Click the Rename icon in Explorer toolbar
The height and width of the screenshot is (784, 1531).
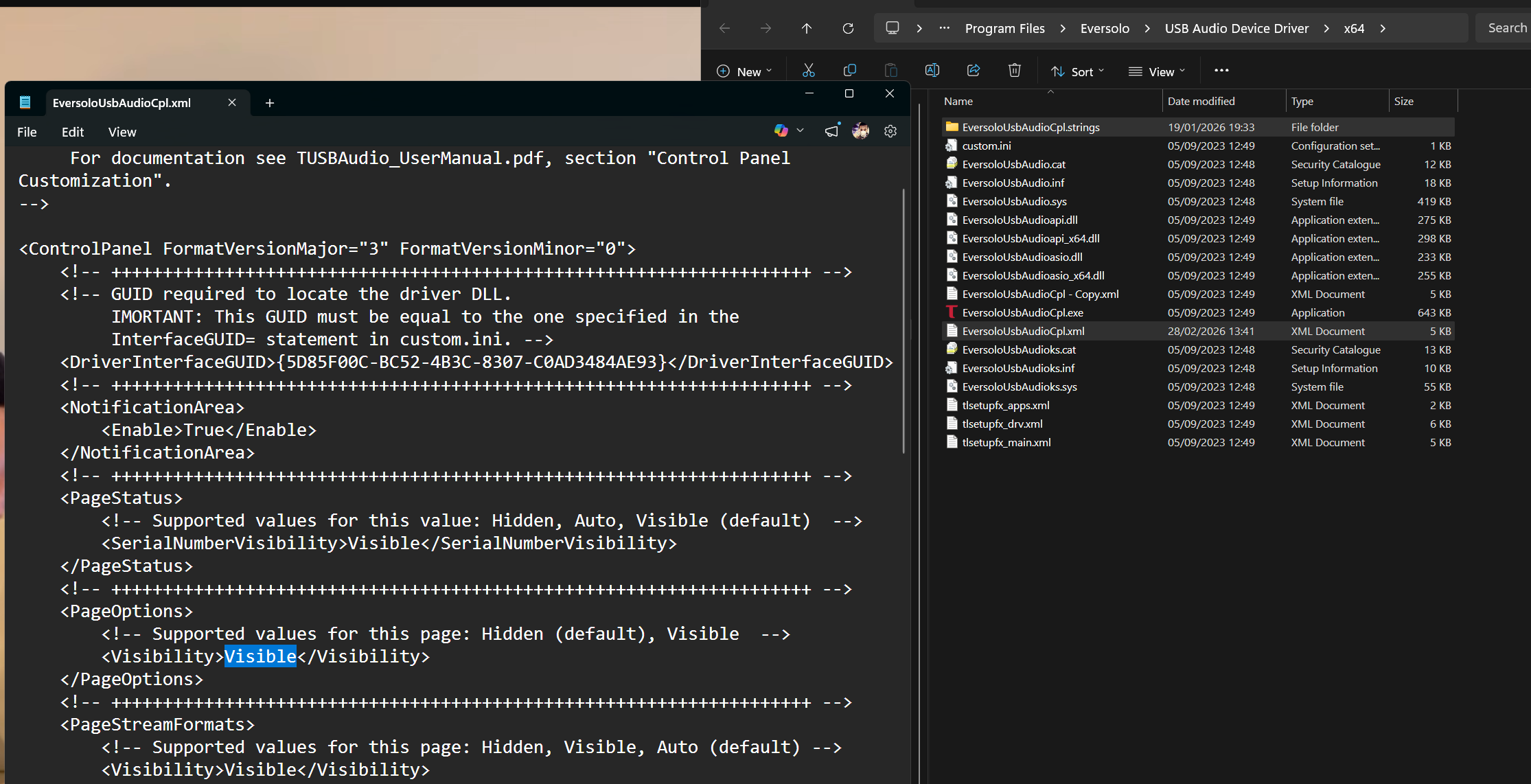click(932, 71)
